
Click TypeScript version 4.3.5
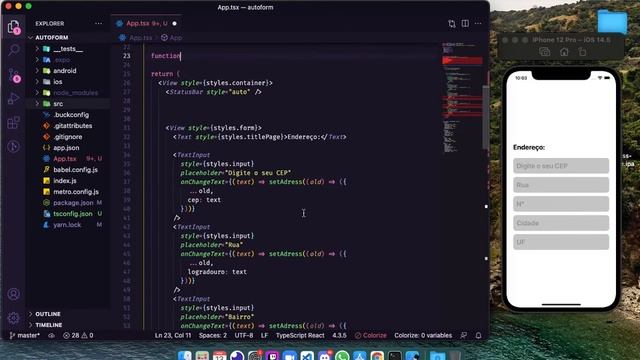point(339,336)
